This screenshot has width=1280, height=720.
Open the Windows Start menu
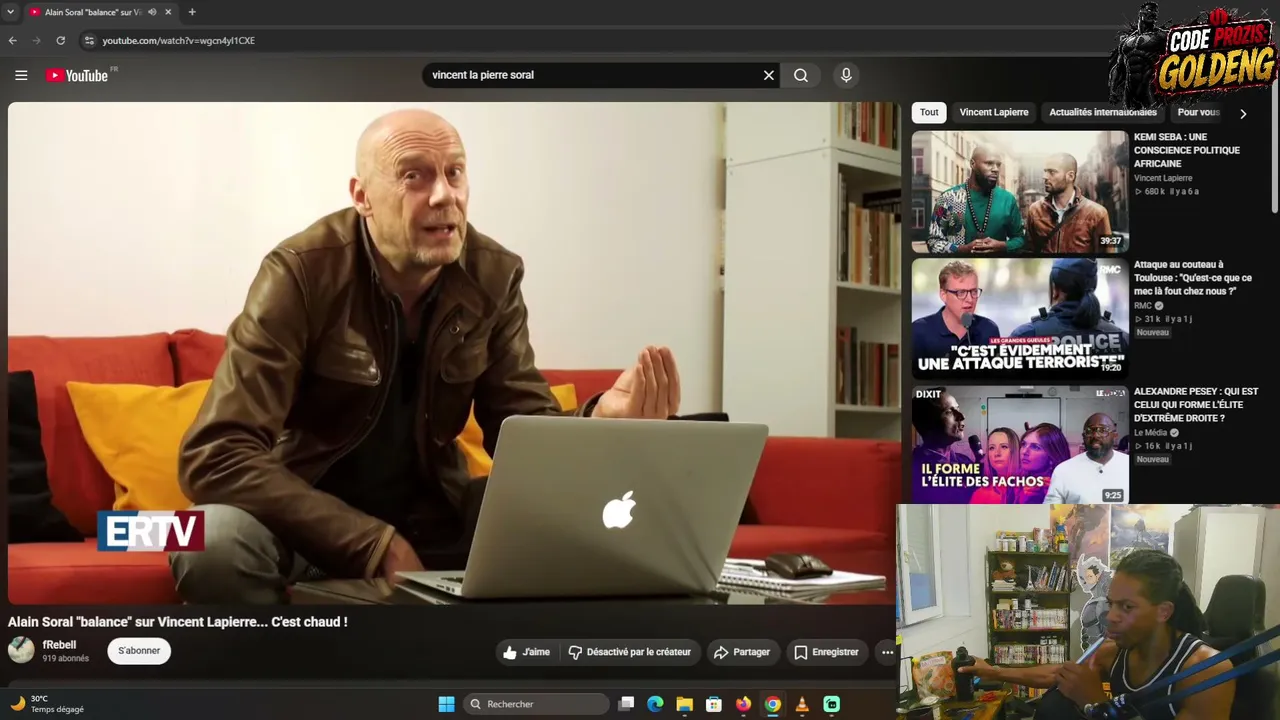pos(446,704)
